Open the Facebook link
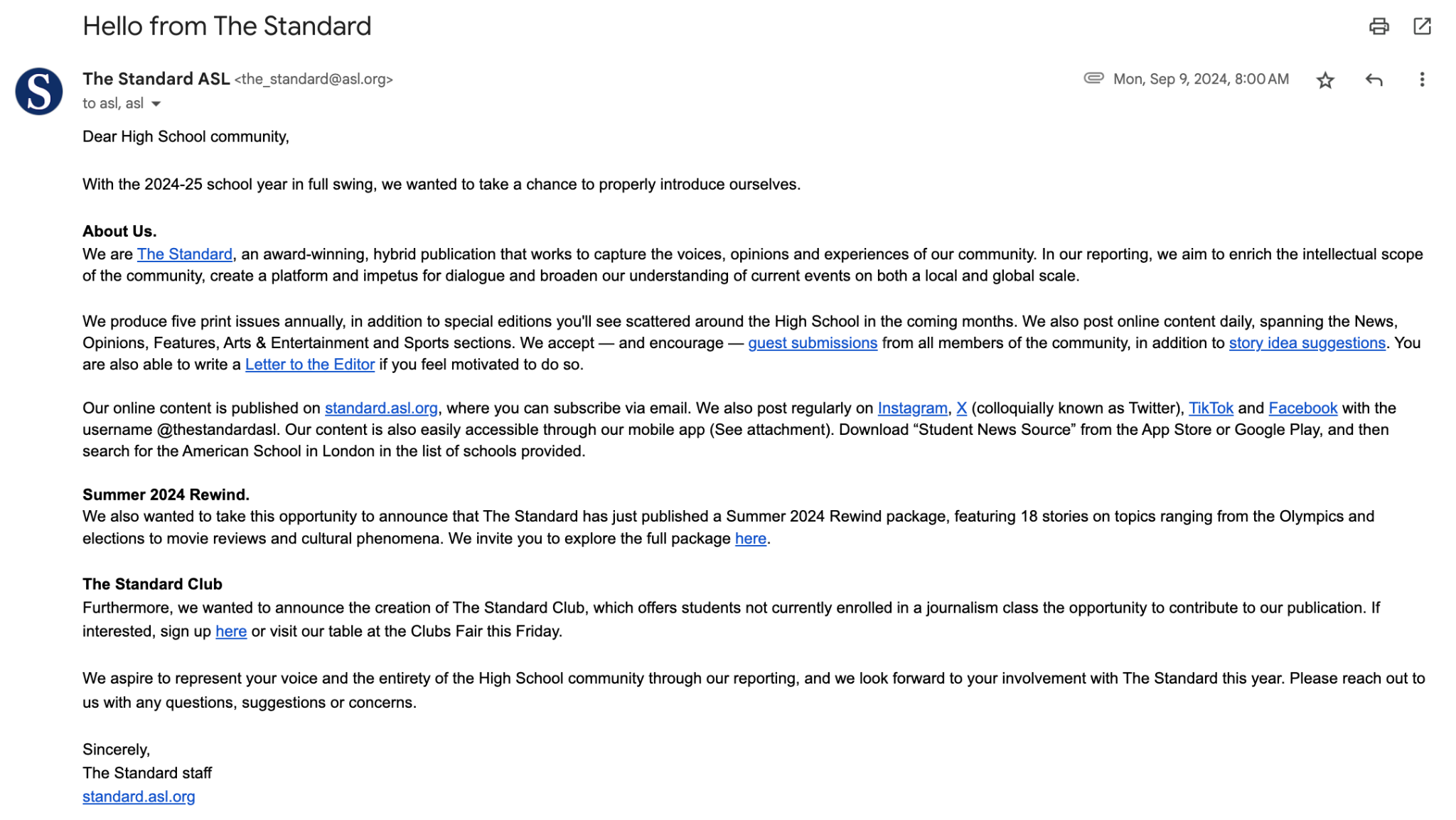Viewport: 1456px width, 820px height. 1302,409
